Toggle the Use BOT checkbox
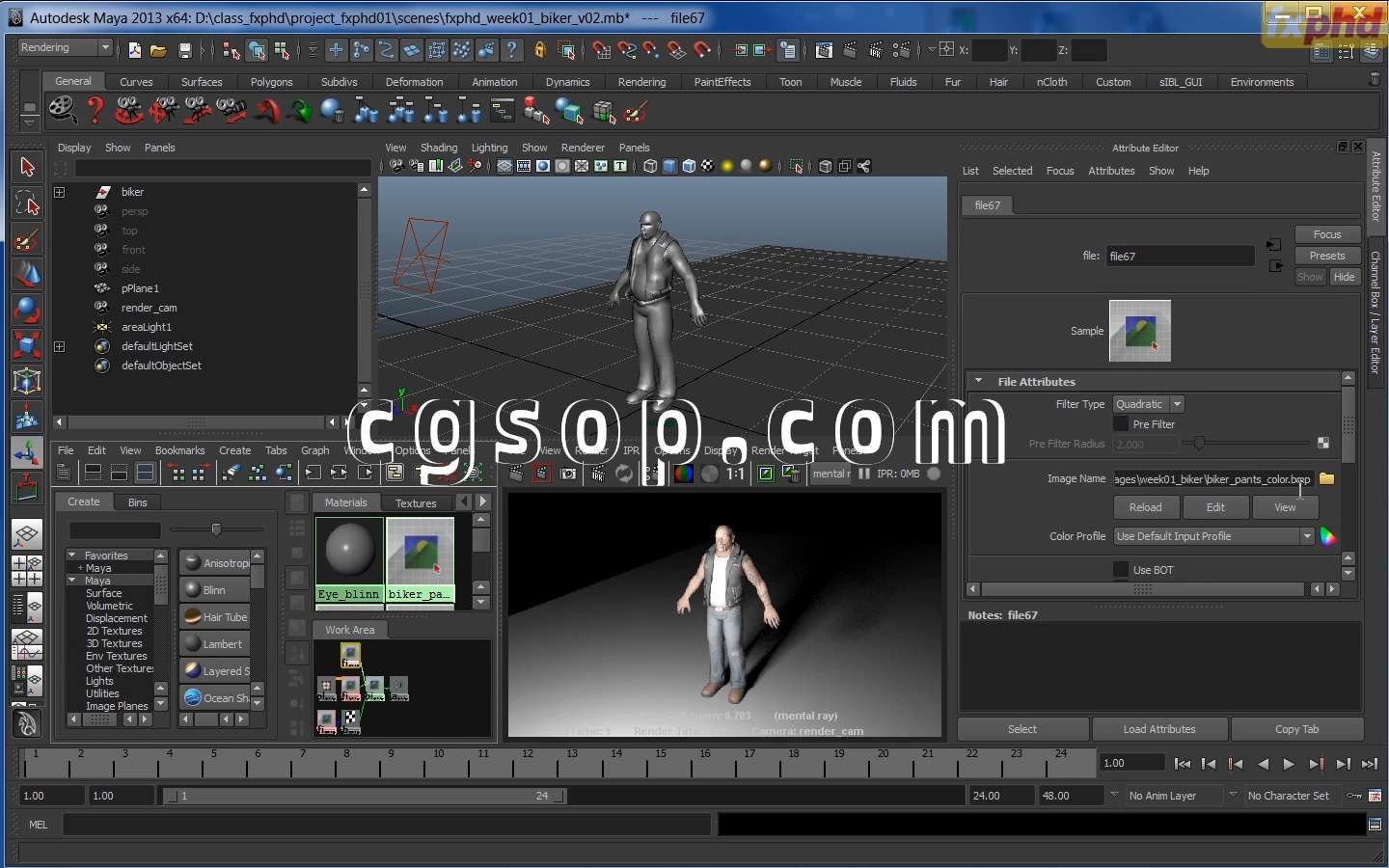Image resolution: width=1389 pixels, height=868 pixels. (x=1121, y=570)
